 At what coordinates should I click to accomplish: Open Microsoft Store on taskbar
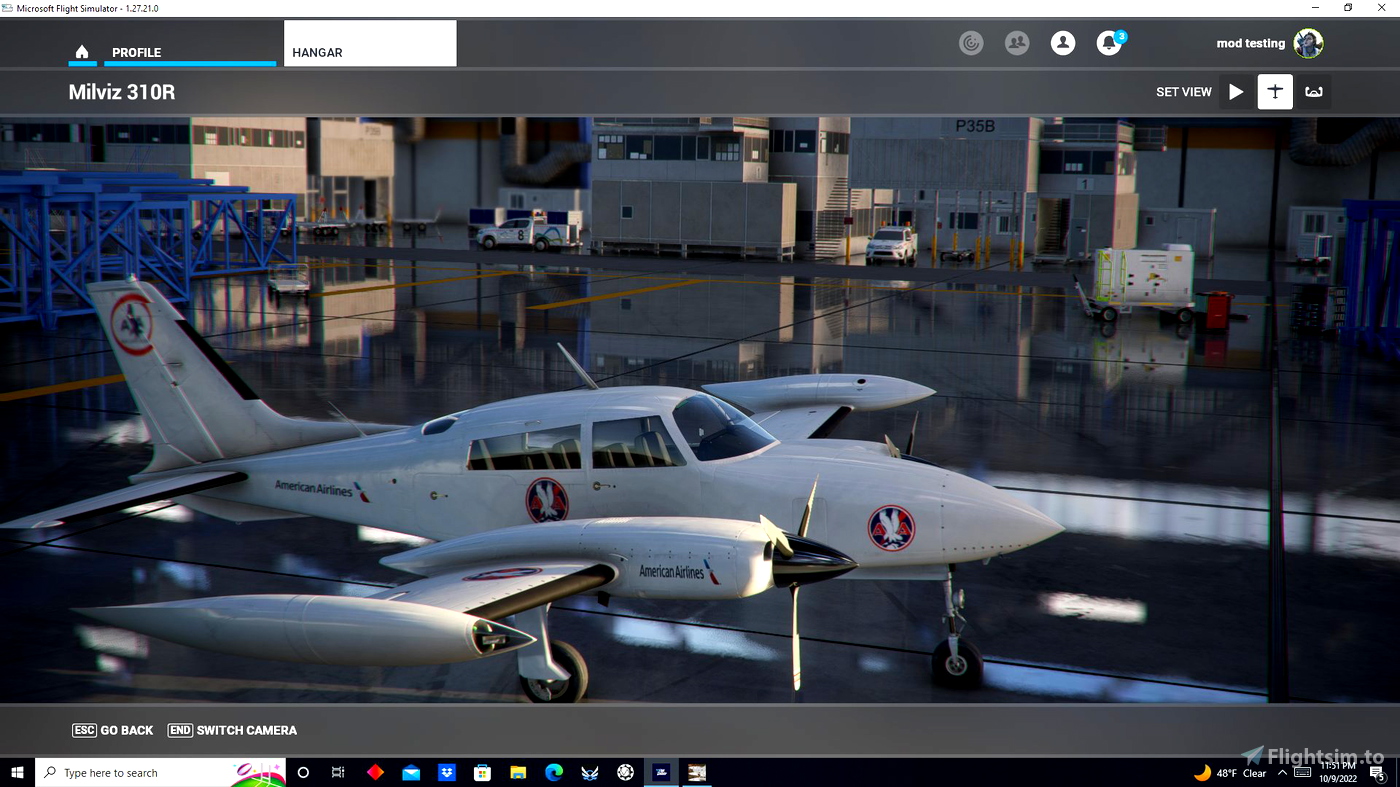[482, 772]
